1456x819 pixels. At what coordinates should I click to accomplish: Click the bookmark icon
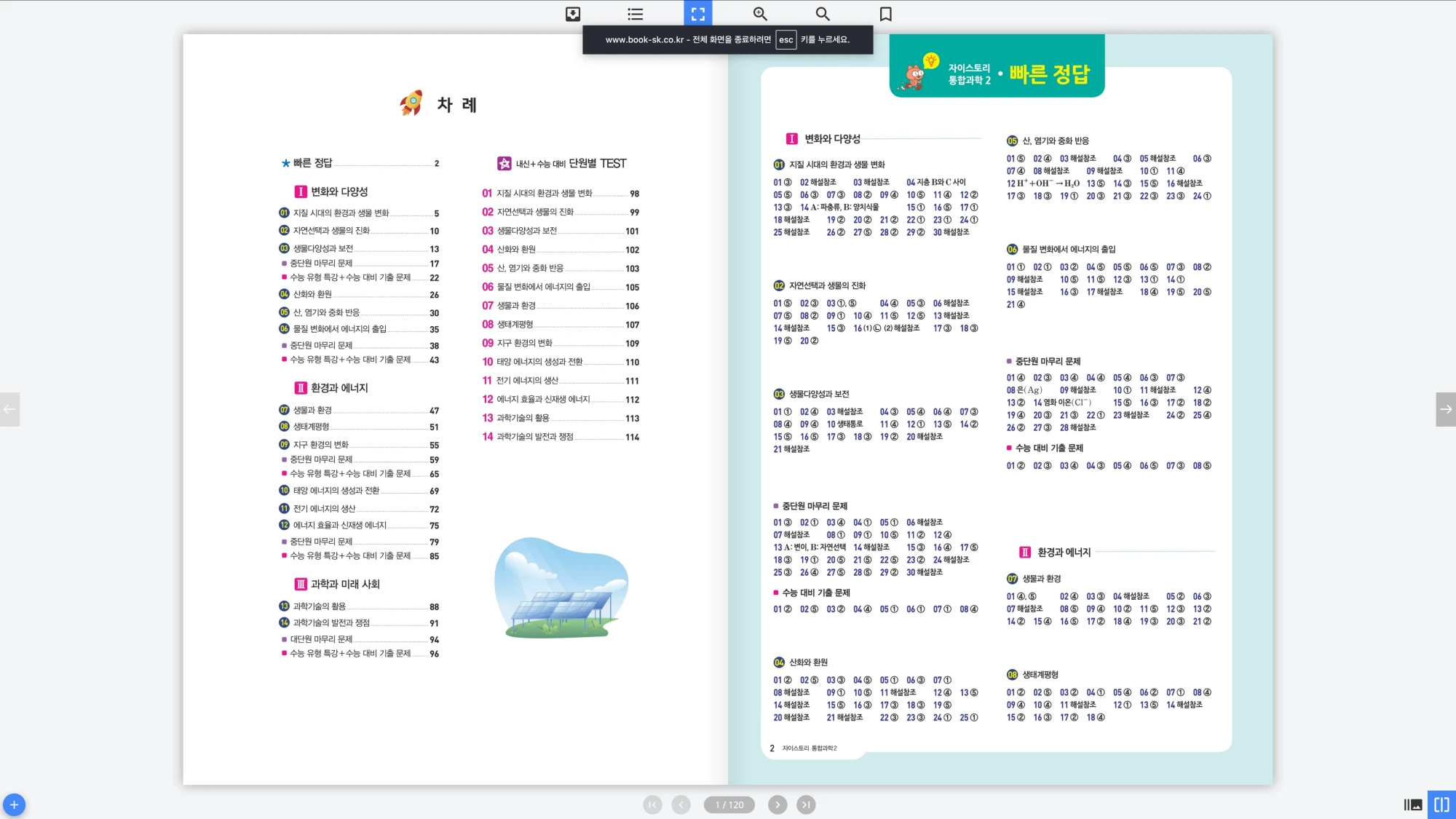pyautogui.click(x=885, y=14)
